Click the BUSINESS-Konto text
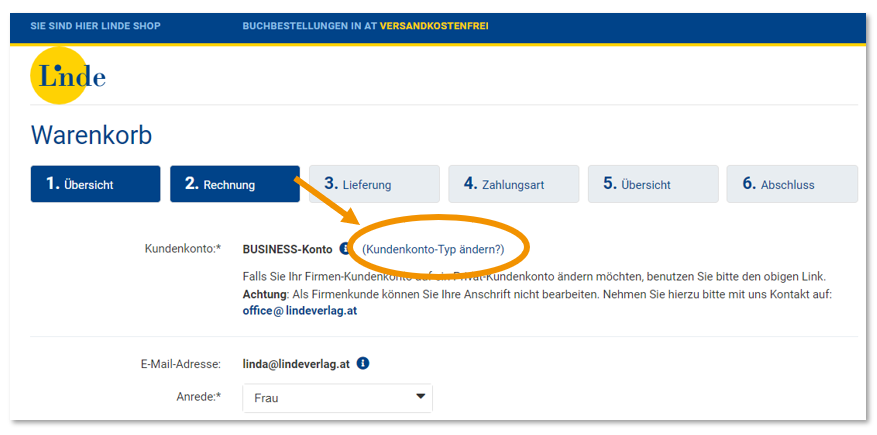 pyautogui.click(x=287, y=249)
